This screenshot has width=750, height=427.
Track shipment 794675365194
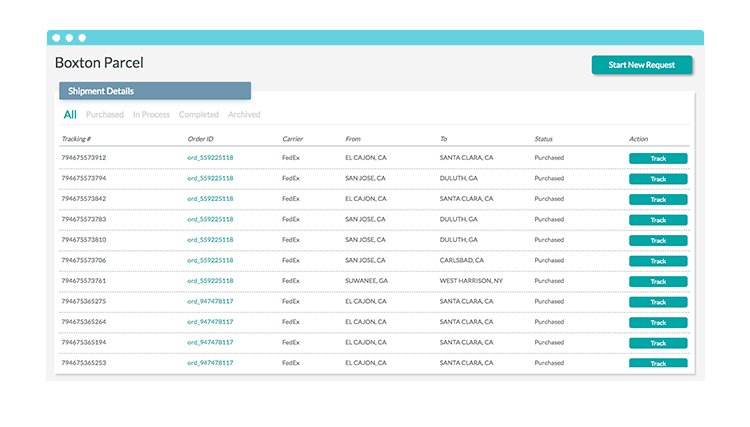[x=658, y=343]
